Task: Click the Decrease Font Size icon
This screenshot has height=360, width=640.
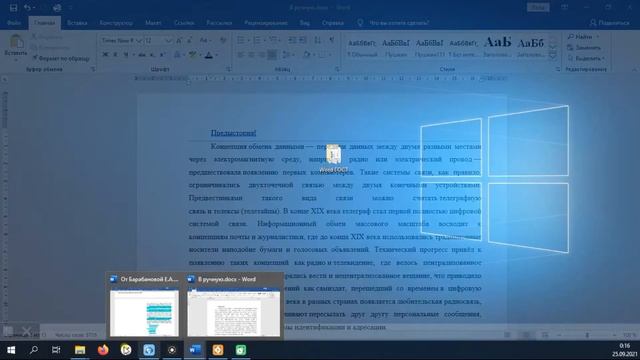Action: tap(190, 40)
